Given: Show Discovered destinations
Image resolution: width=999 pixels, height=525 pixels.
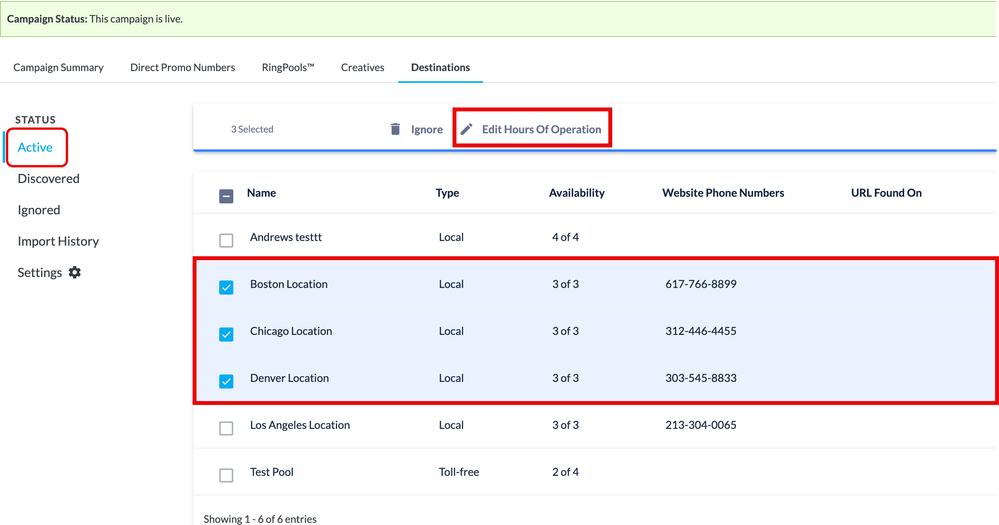Looking at the screenshot, I should [x=48, y=178].
